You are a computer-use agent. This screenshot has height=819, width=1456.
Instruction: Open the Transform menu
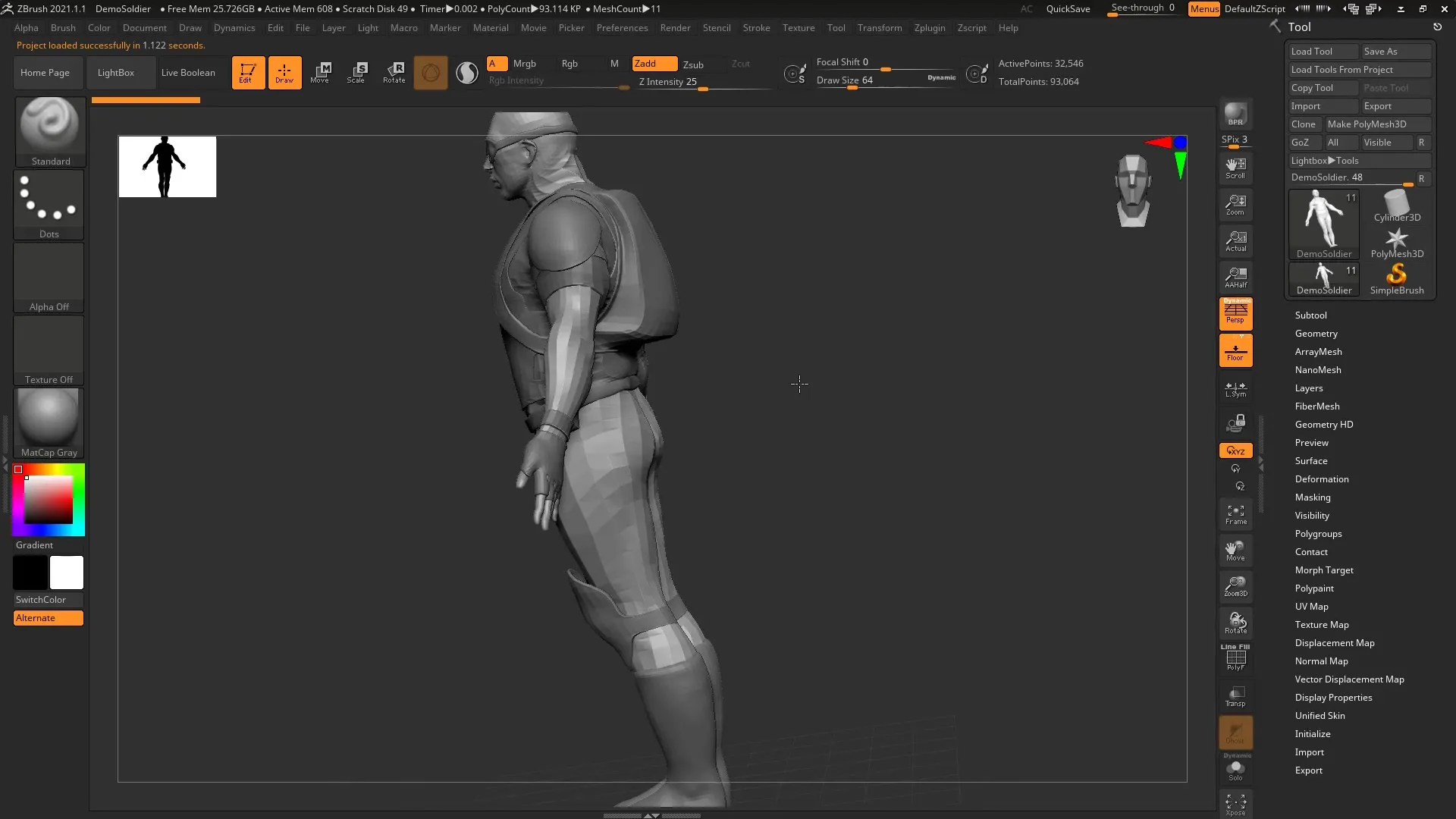880,28
